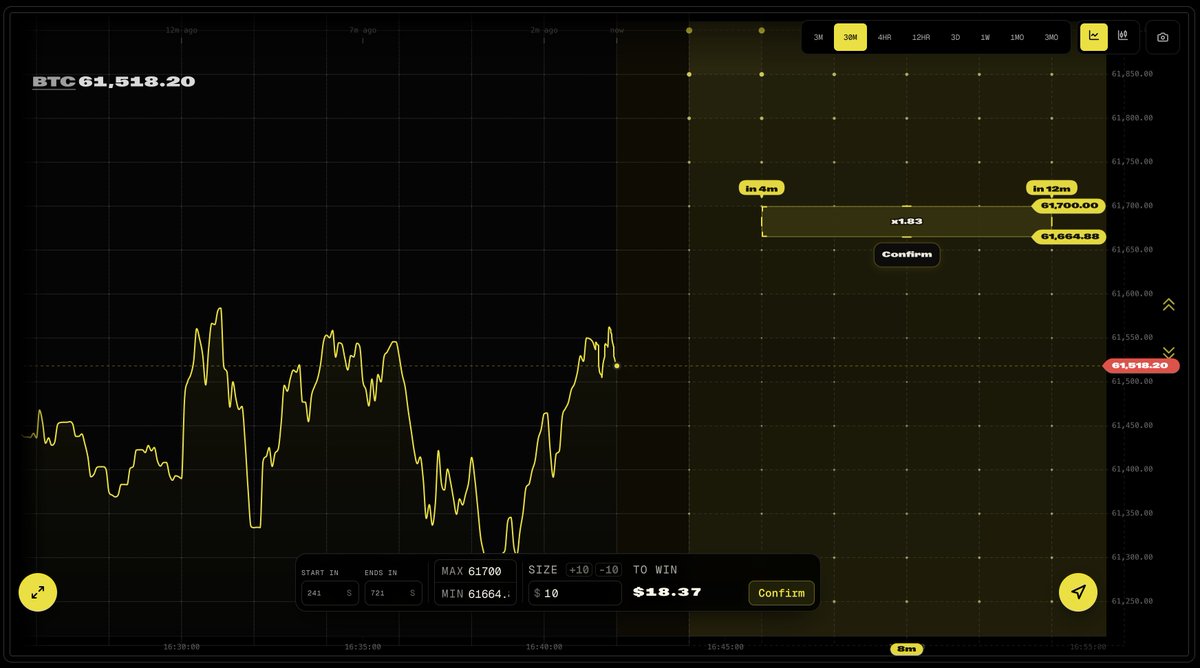The image size is (1200, 668).
Task: Select the 3MO timeframe
Action: (x=1051, y=37)
